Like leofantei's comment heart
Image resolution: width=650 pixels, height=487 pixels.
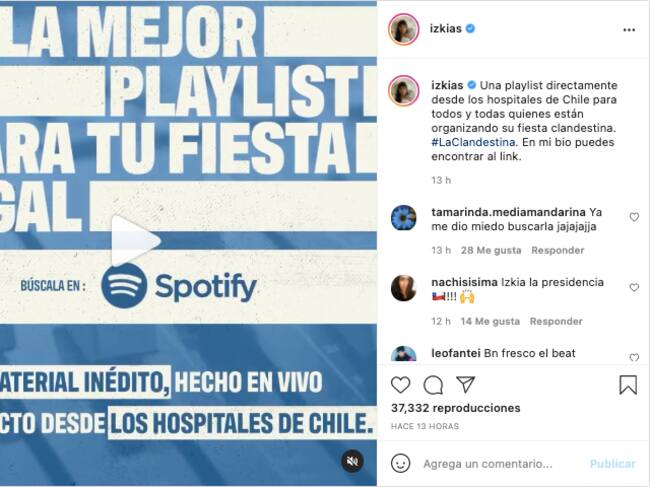(634, 357)
